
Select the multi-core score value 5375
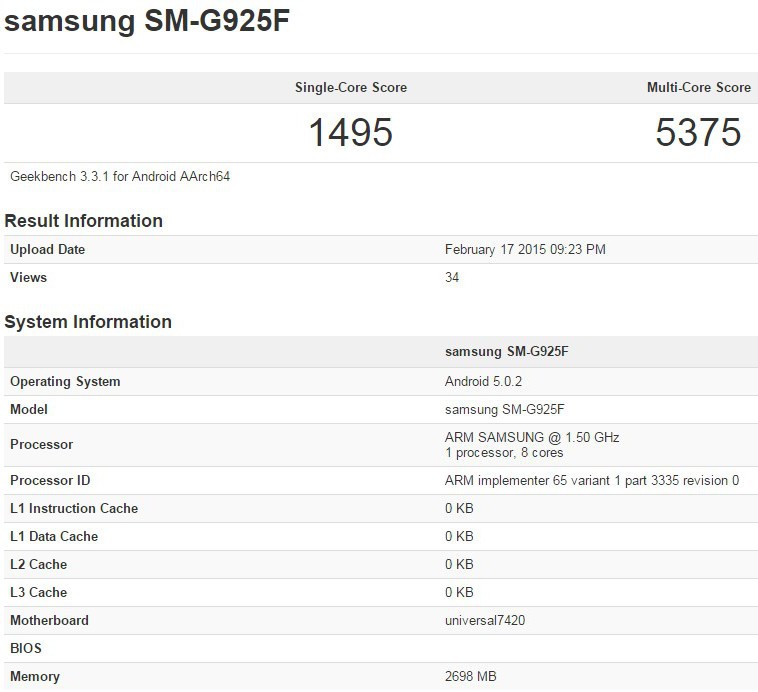click(698, 132)
